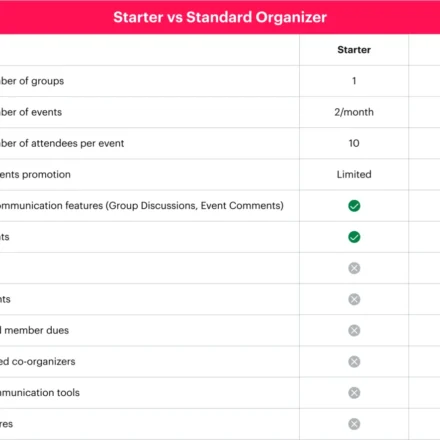This screenshot has height=440, width=440.
Task: Click the last gray X icon at table bottom
Action: click(x=354, y=424)
